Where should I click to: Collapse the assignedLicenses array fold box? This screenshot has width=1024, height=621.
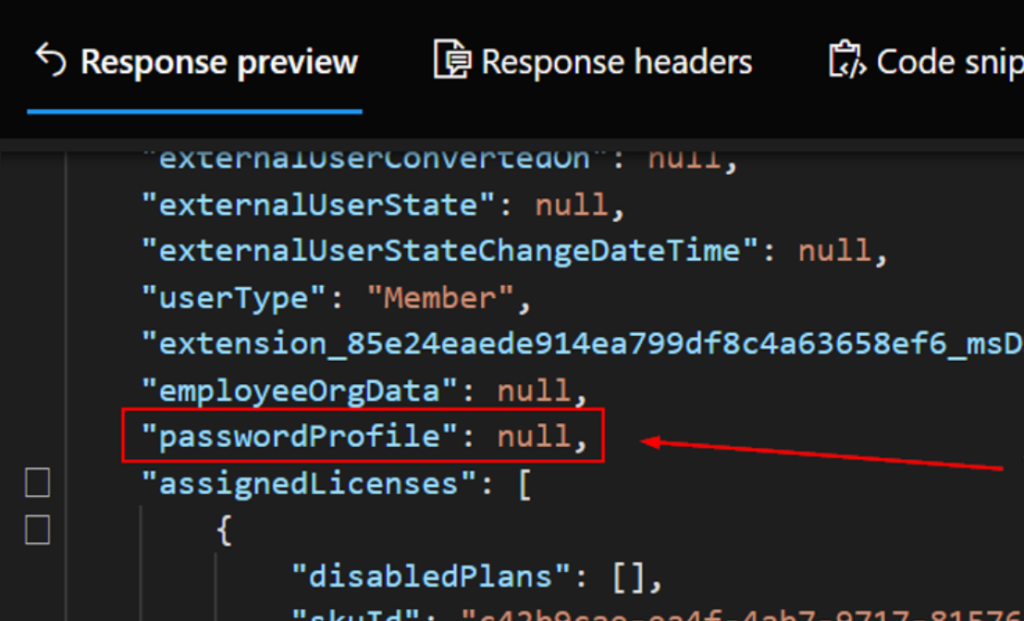click(x=37, y=484)
